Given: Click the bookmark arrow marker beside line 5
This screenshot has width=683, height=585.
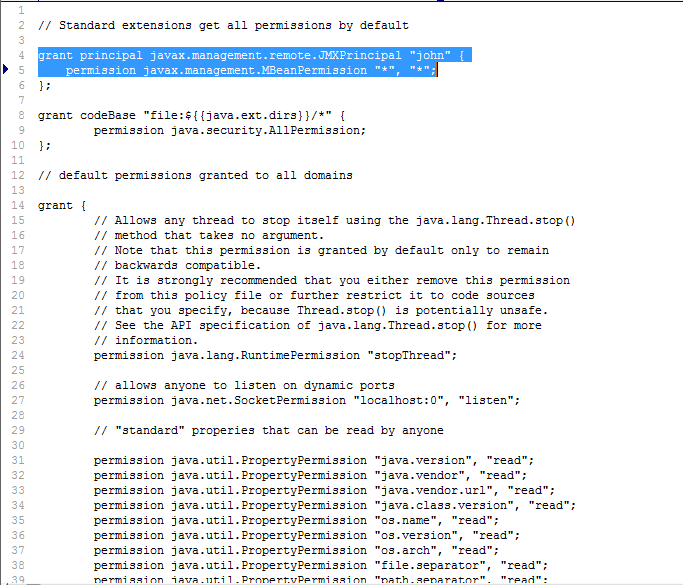Looking at the screenshot, I should pyautogui.click(x=5, y=69).
